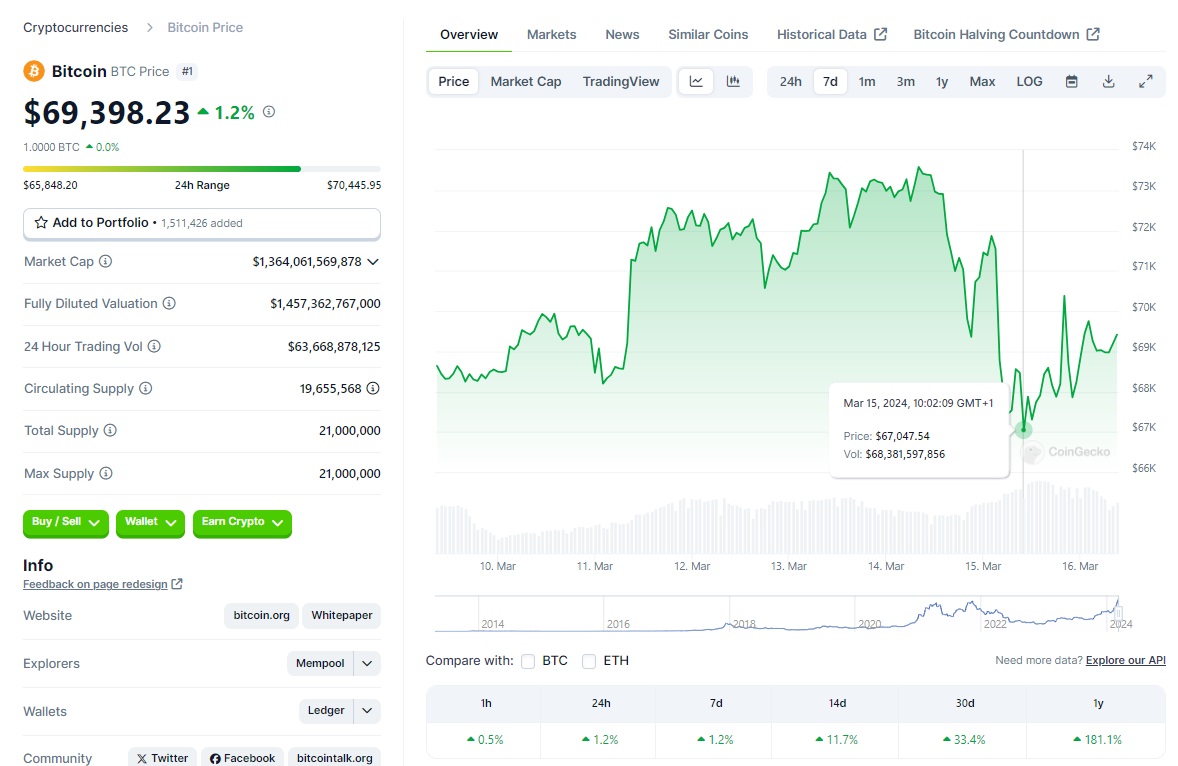Select Market Cap chart mode toggle
This screenshot has width=1178, height=766.
[x=526, y=81]
